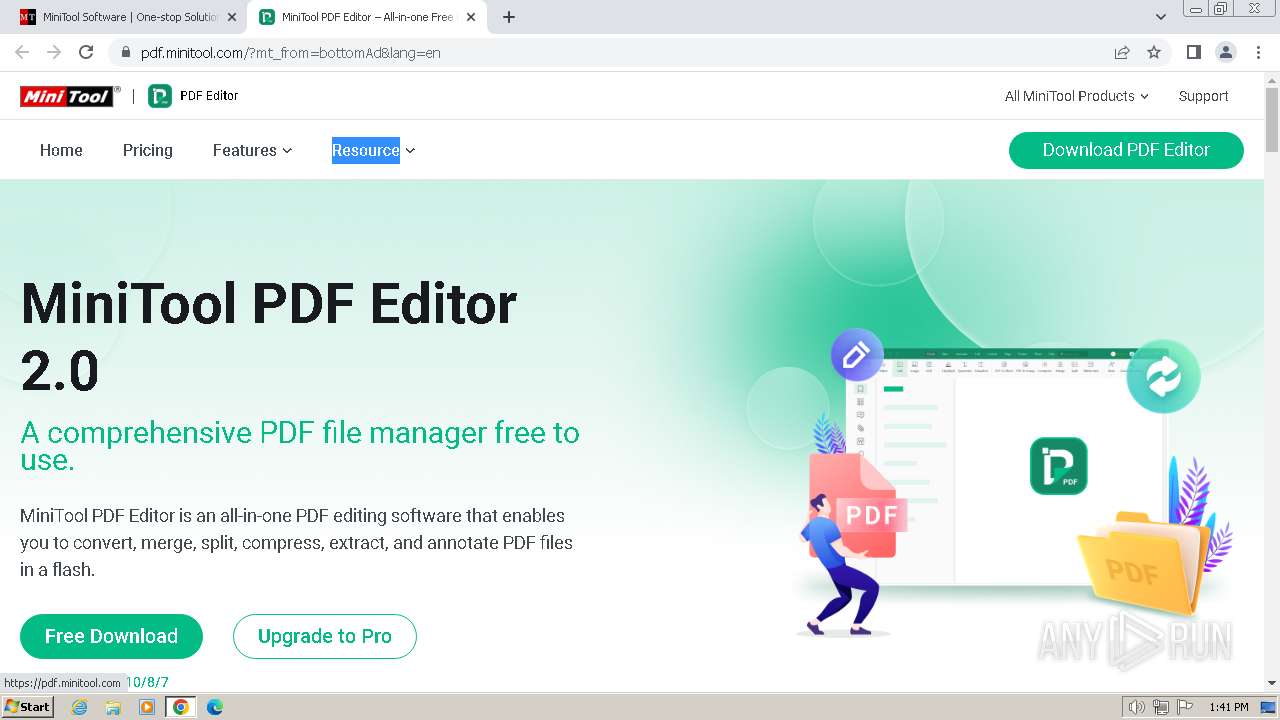This screenshot has width=1280, height=720.
Task: Reload the page with refresh icon
Action: (86, 52)
